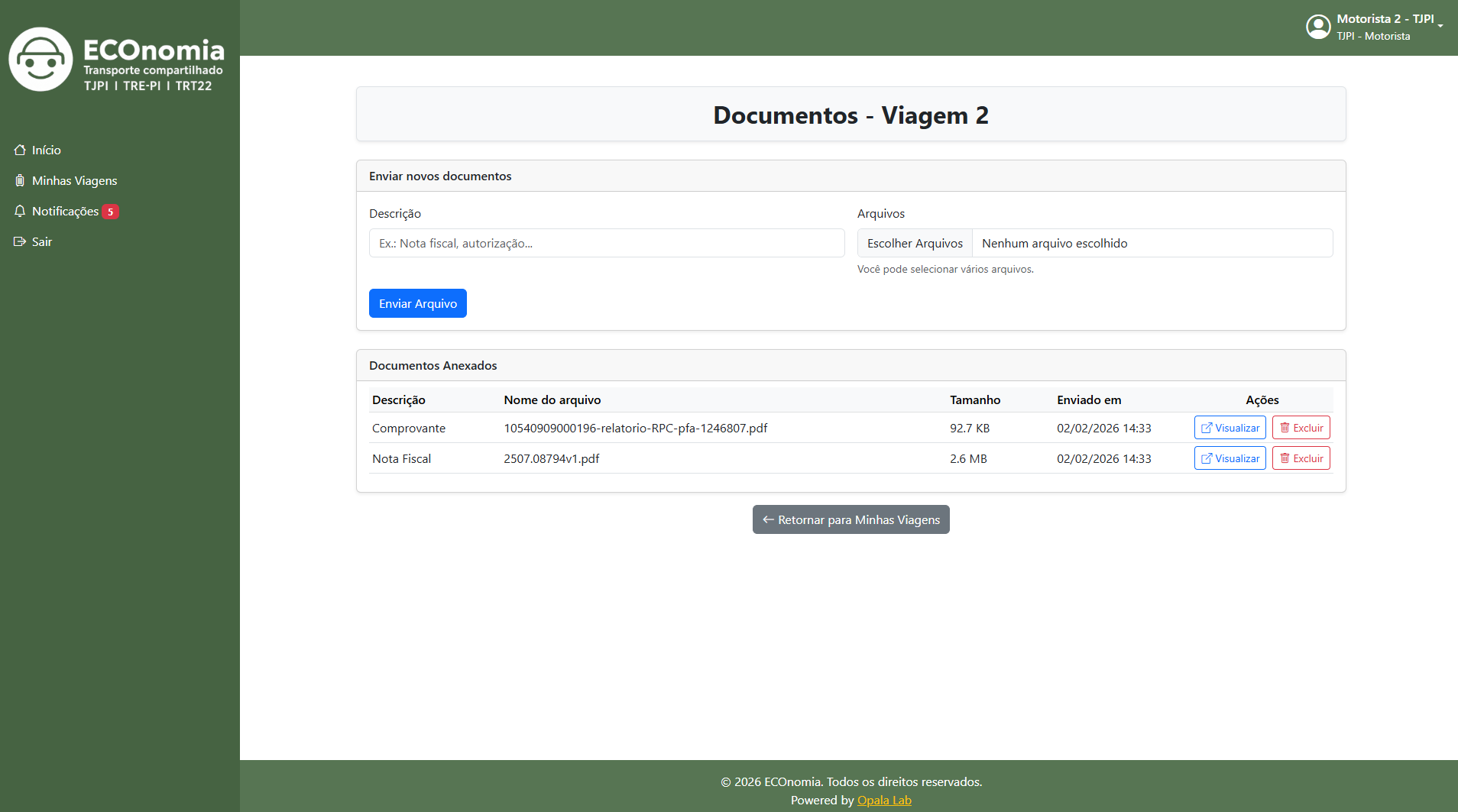This screenshot has height=812, width=1458.
Task: Click the home icon beside Início
Action: click(20, 150)
